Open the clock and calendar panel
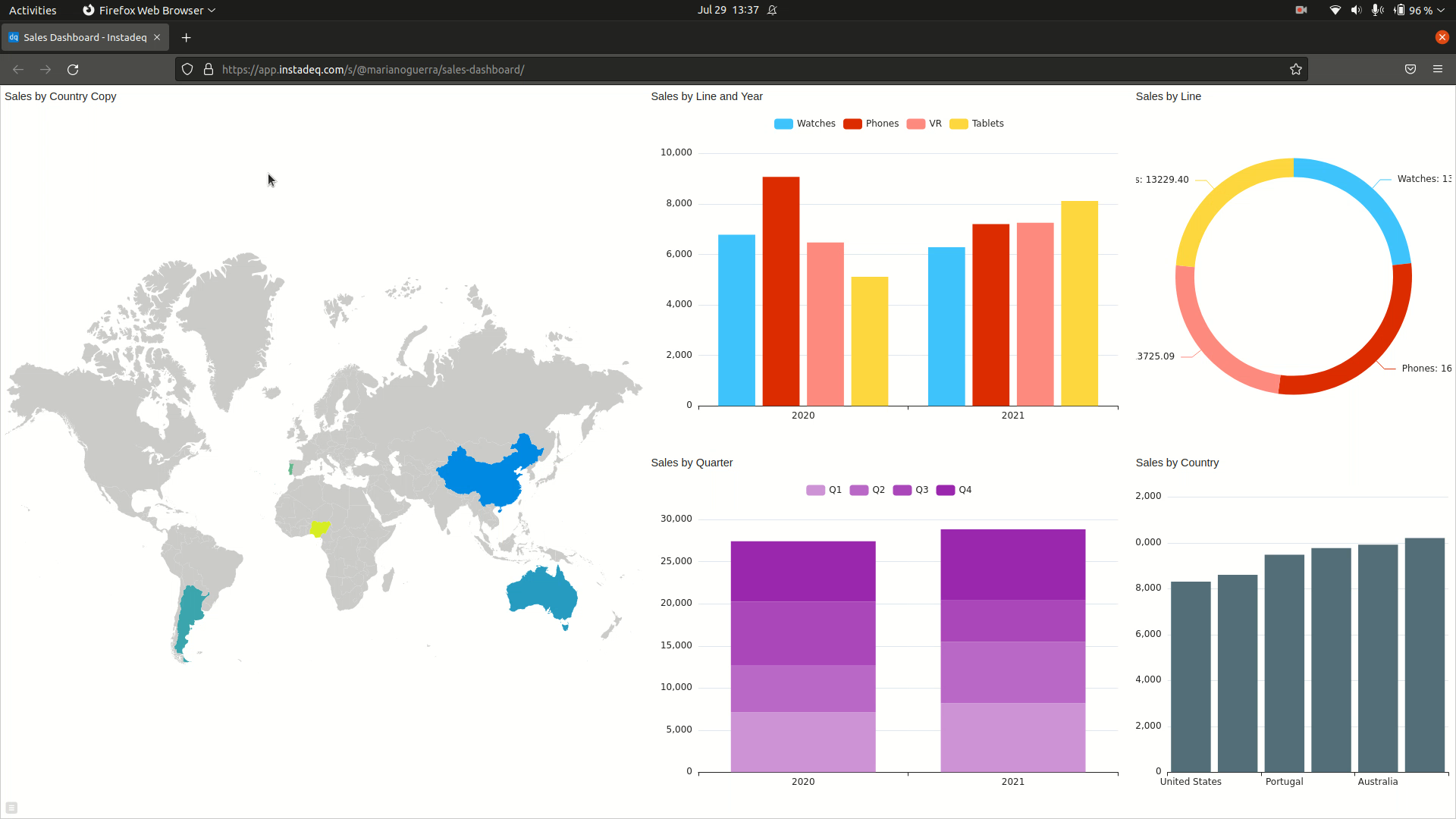Viewport: 1456px width, 819px height. pos(728,10)
